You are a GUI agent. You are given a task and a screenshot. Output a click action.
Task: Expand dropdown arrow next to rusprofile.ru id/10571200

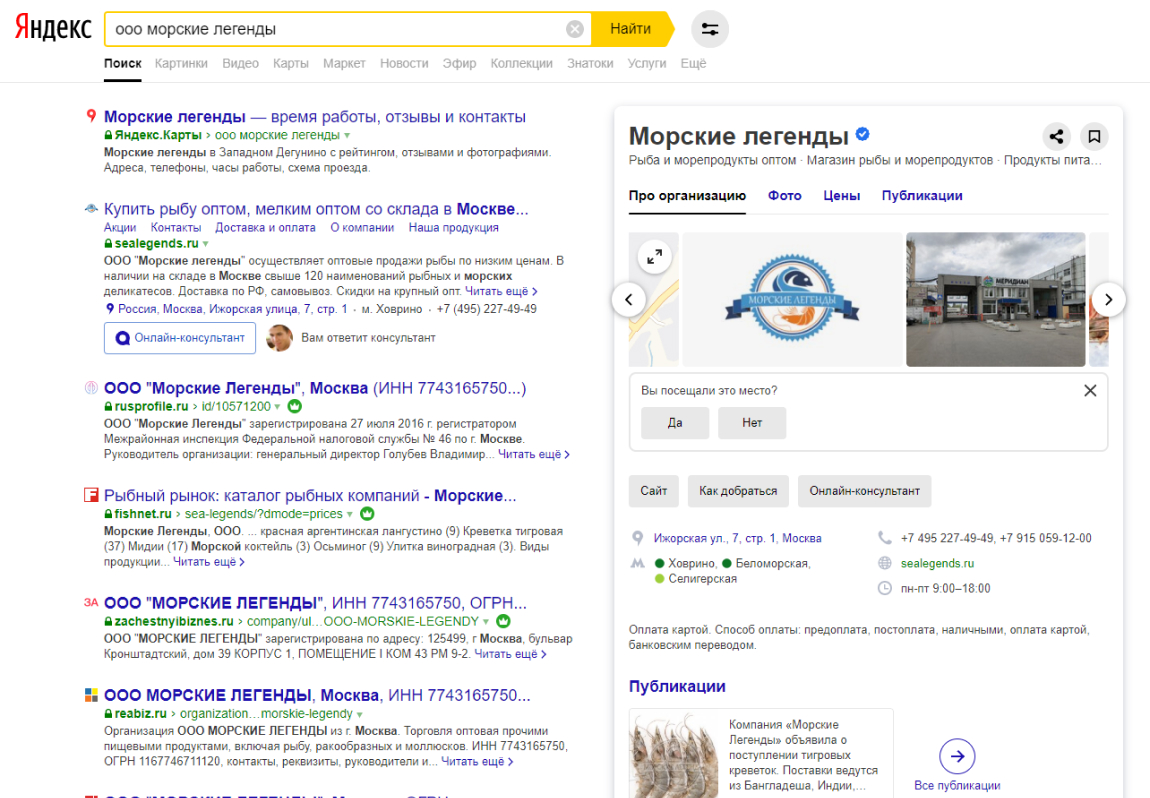(277, 406)
